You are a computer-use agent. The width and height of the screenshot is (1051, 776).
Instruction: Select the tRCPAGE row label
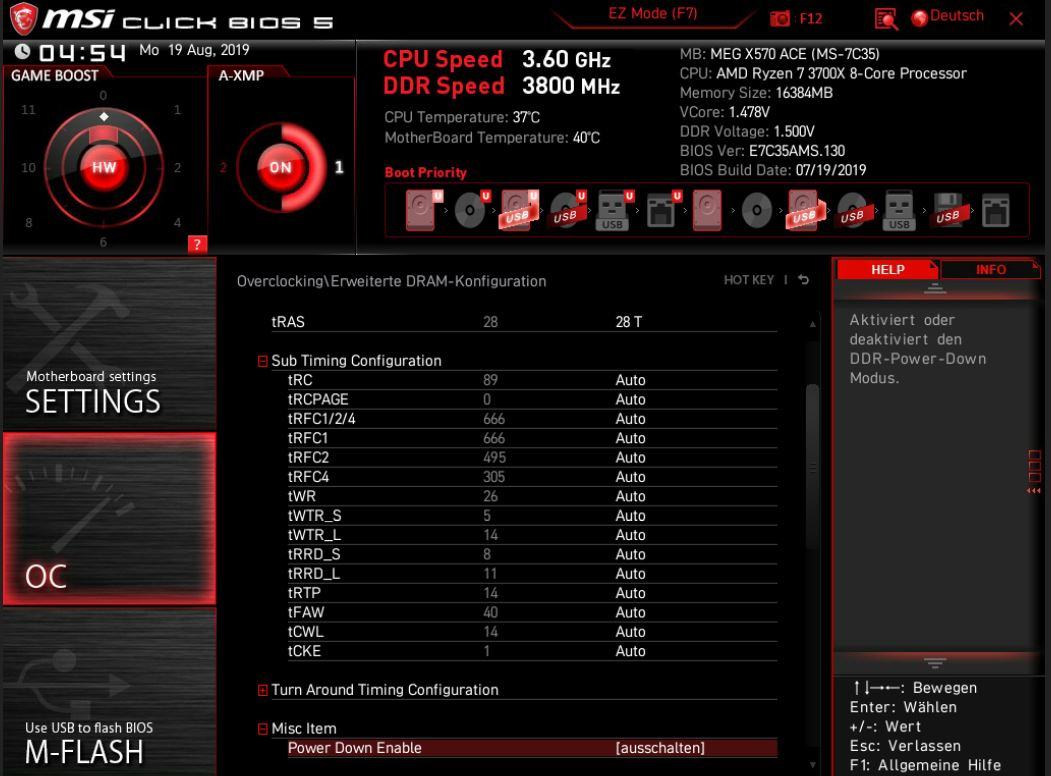click(x=318, y=399)
